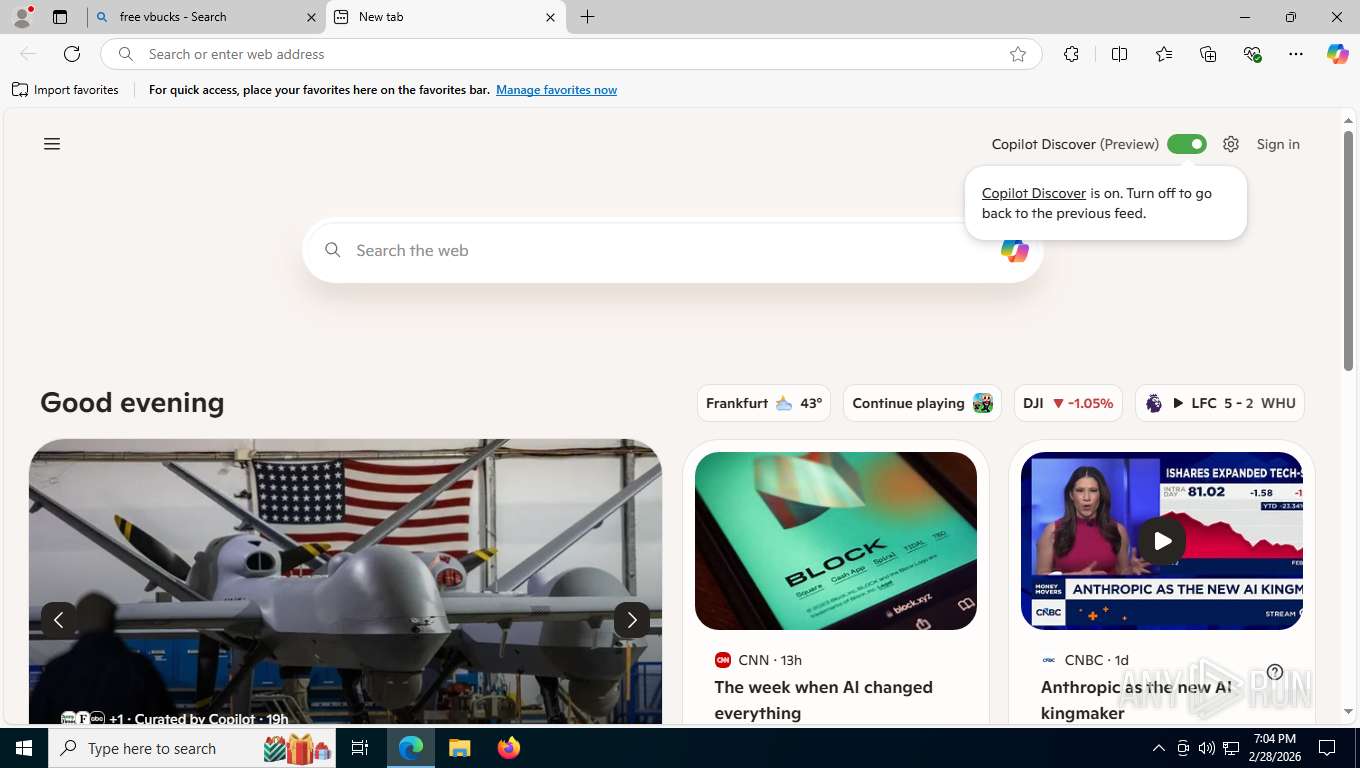This screenshot has width=1360, height=768.
Task: Open the taskbar clock showing 7:04 PM
Action: click(x=1273, y=748)
